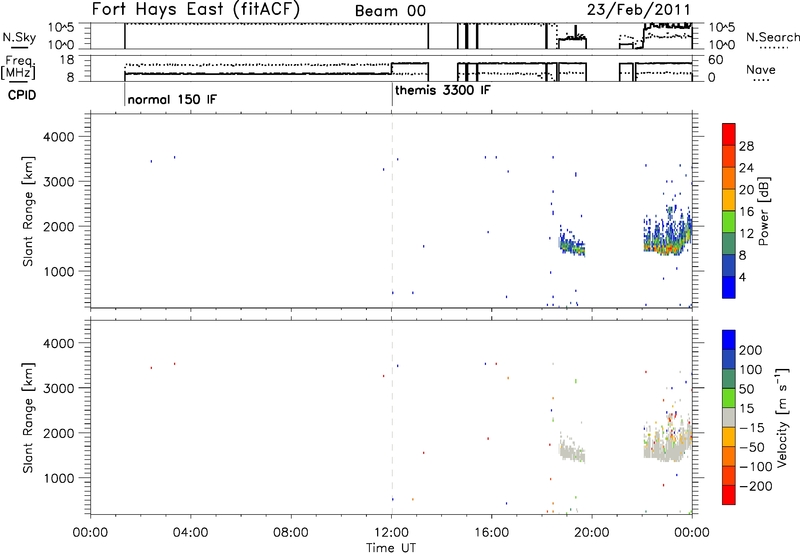Pick the gray -15 to 15 Velocity segment
Viewport: 800px width, 554px height.
[x=729, y=417]
